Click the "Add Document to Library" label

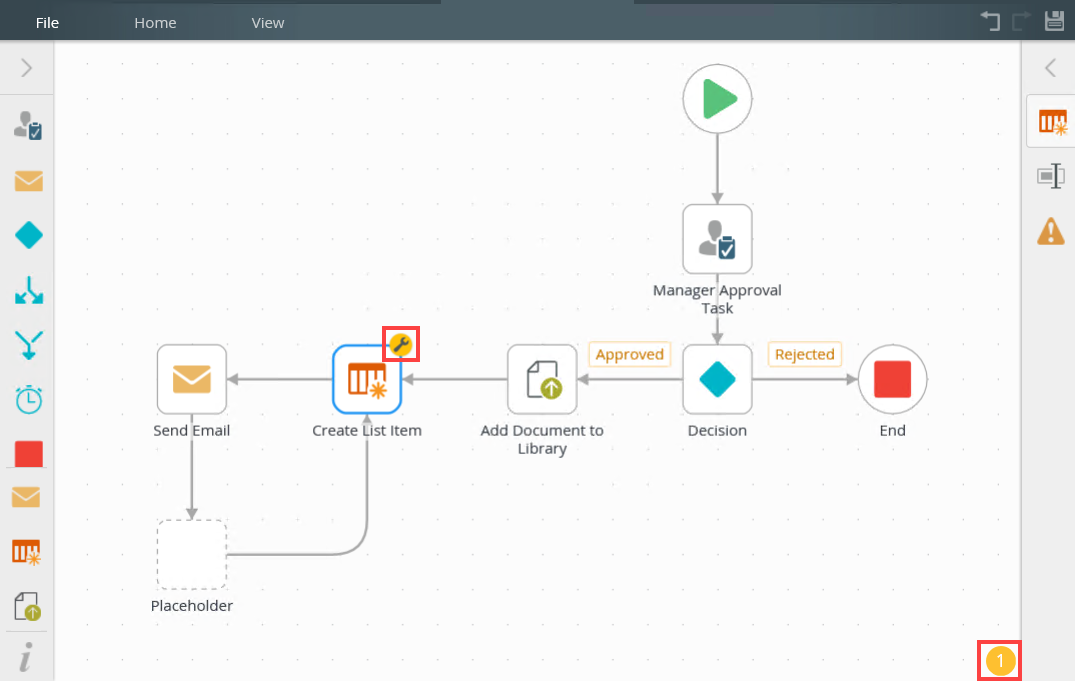click(x=542, y=439)
